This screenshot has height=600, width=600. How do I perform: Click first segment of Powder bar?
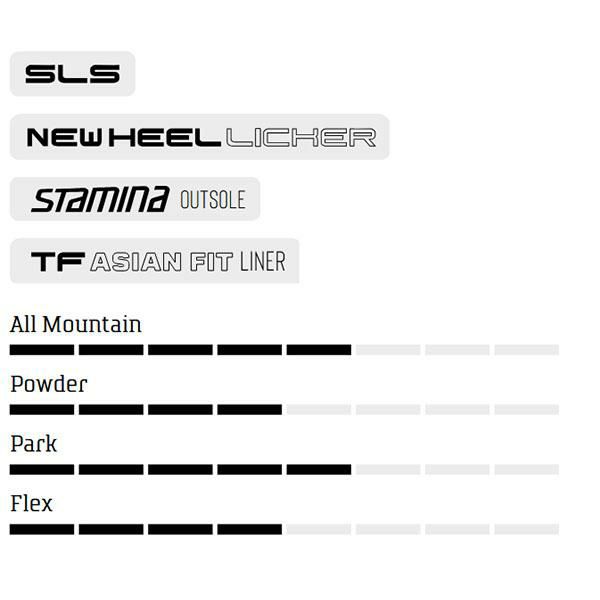[42, 410]
